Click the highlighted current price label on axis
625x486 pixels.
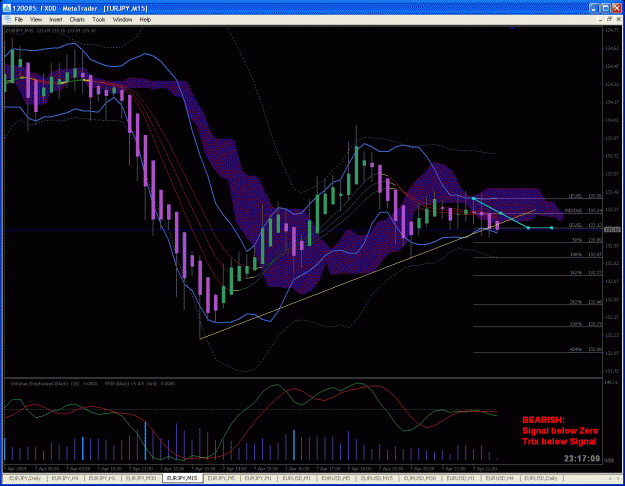click(612, 229)
